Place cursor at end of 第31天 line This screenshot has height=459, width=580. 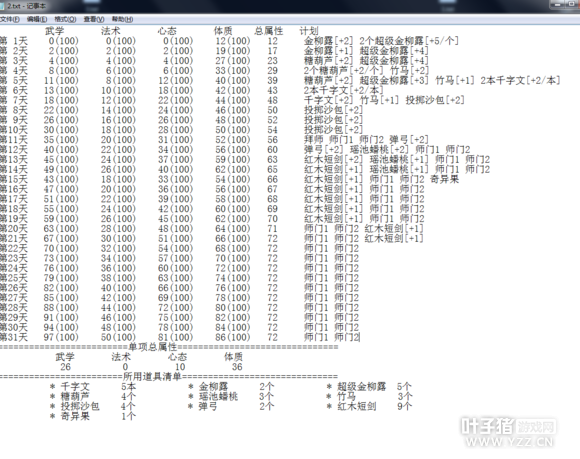pos(360,337)
